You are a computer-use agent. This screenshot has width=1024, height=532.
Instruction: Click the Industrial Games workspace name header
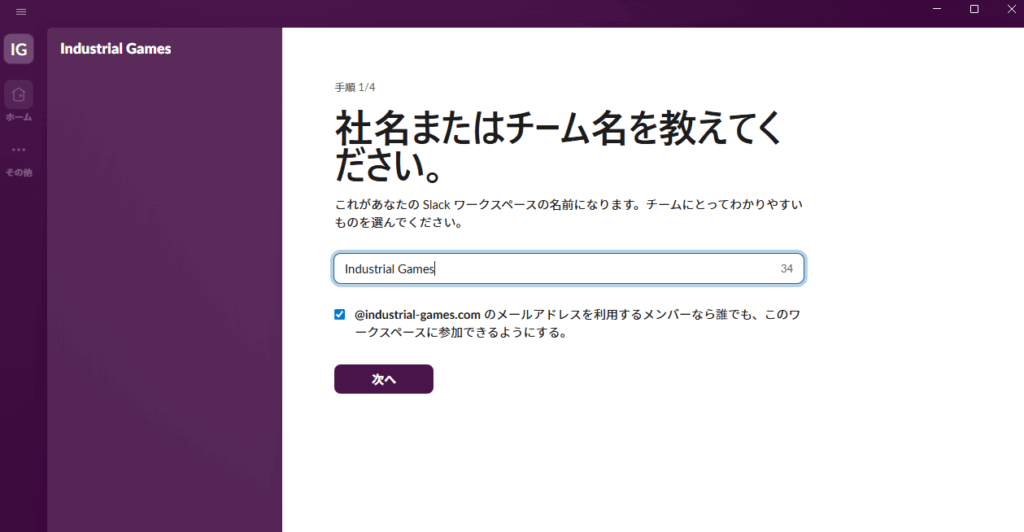coord(115,48)
